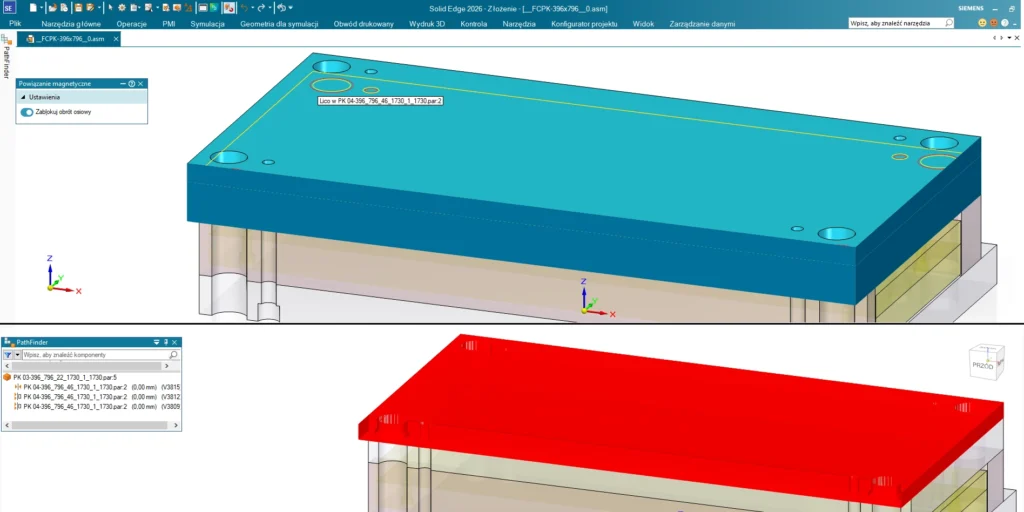Viewport: 1024px width, 512px height.
Task: Collapse the Ustawienia section
Action: (x=23, y=98)
